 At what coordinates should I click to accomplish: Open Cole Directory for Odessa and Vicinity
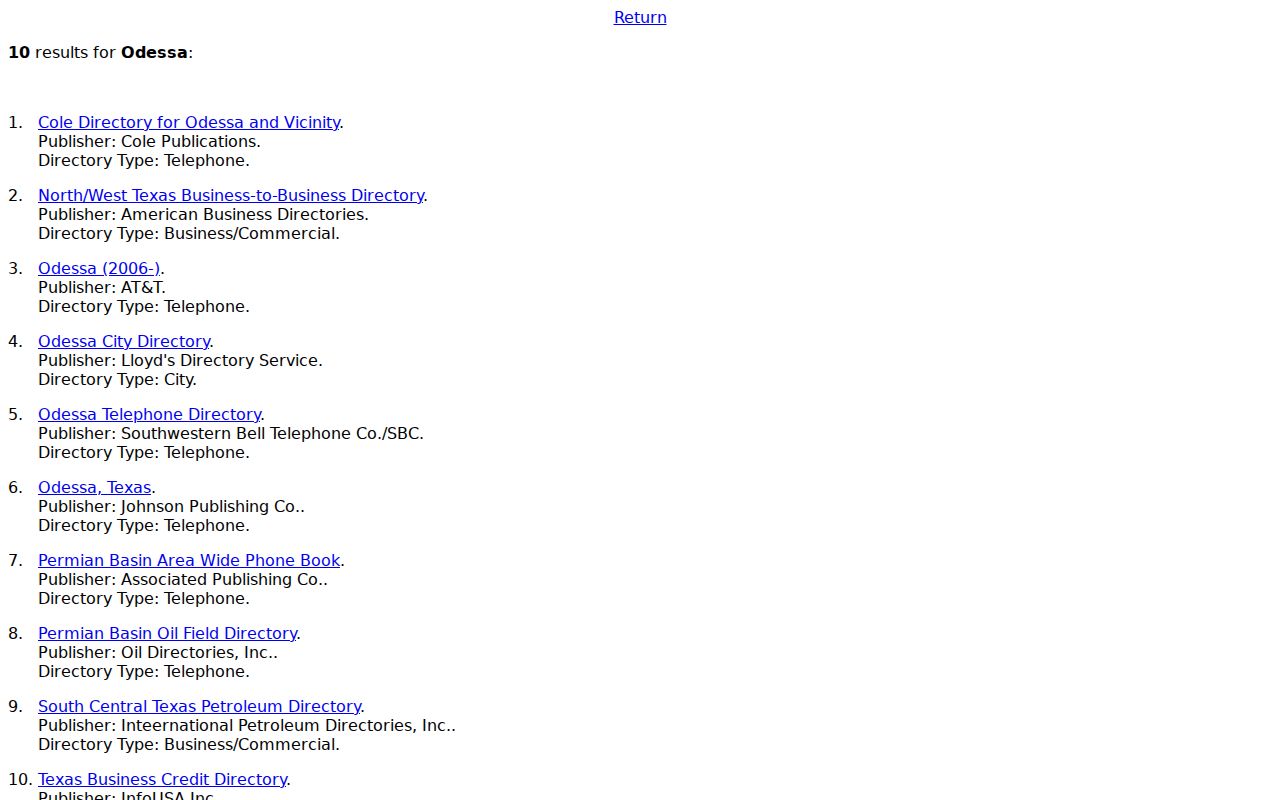pos(189,122)
